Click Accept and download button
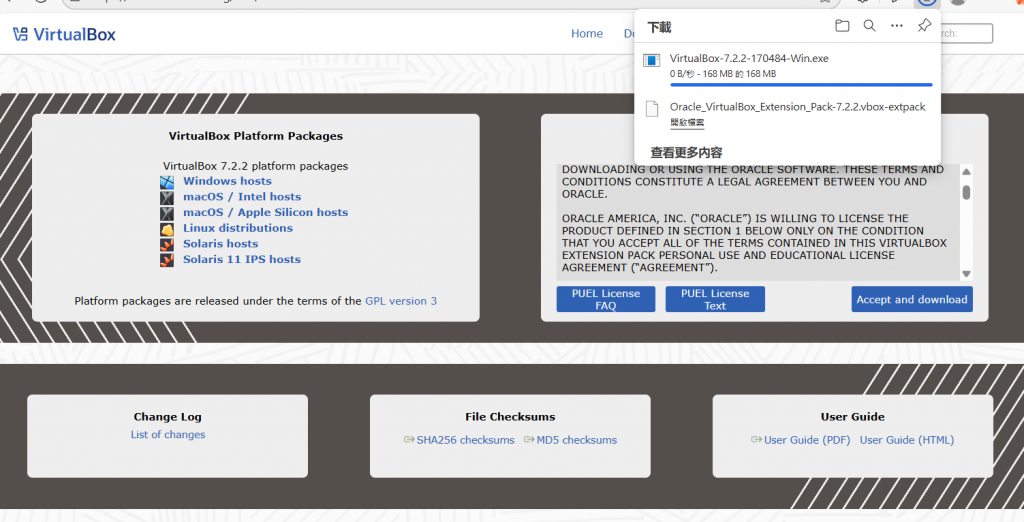The width and height of the screenshot is (1024, 522). (912, 299)
